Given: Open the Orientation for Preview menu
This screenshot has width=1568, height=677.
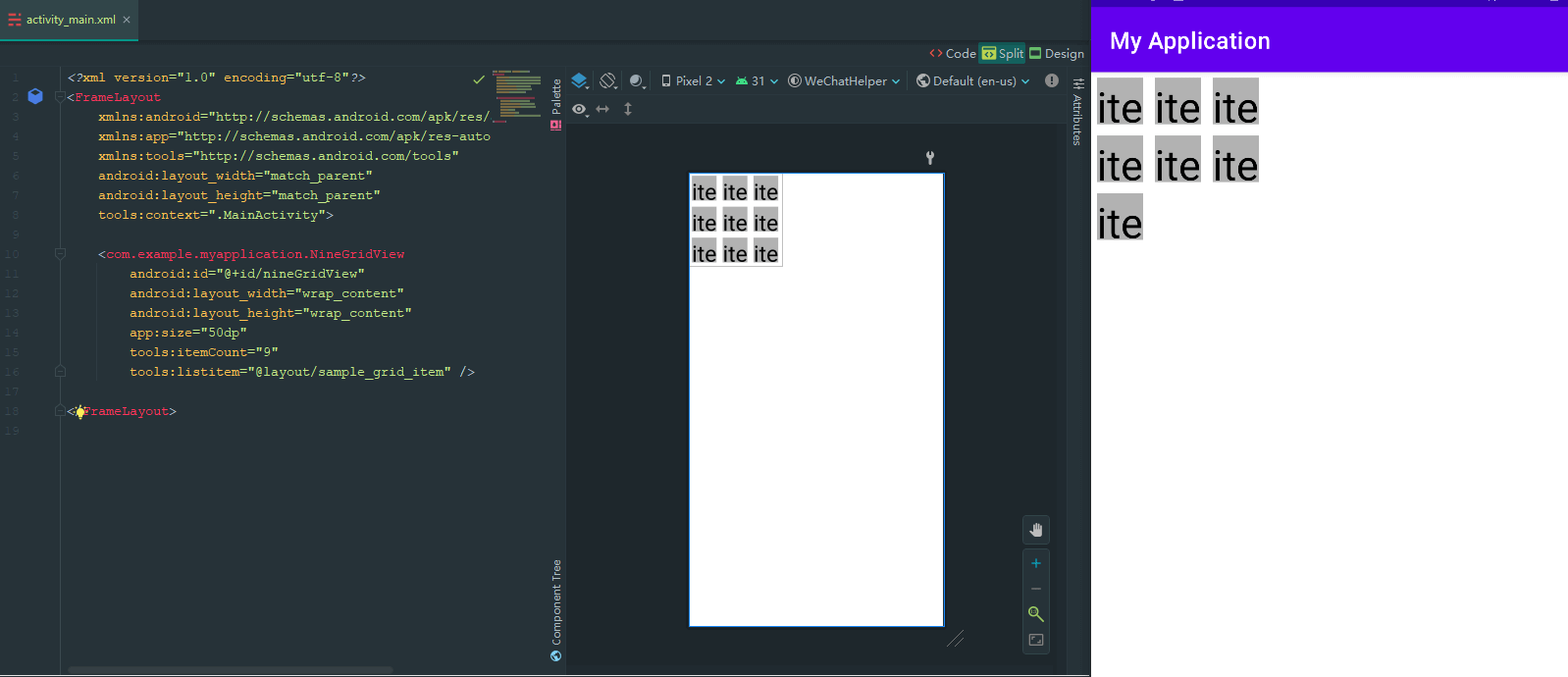Looking at the screenshot, I should pyautogui.click(x=608, y=80).
